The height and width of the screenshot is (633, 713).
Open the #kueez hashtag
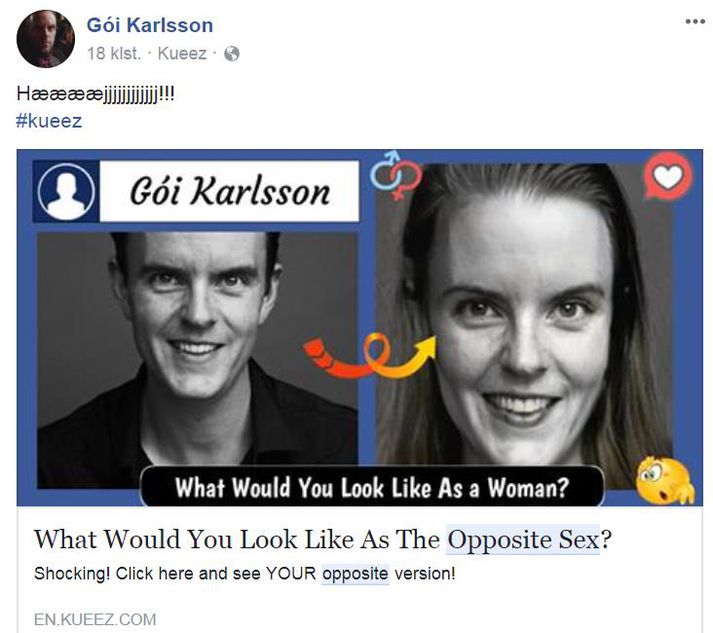coord(49,121)
